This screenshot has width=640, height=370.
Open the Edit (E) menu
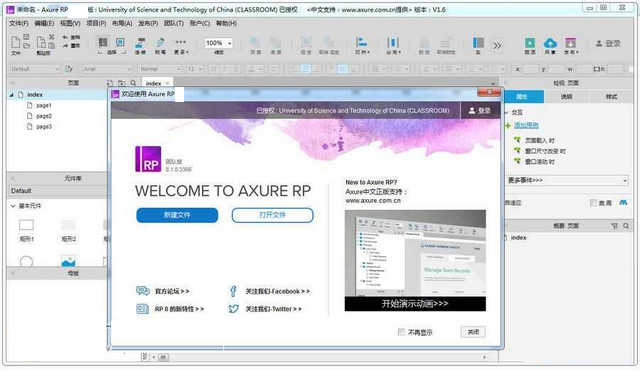click(44, 23)
